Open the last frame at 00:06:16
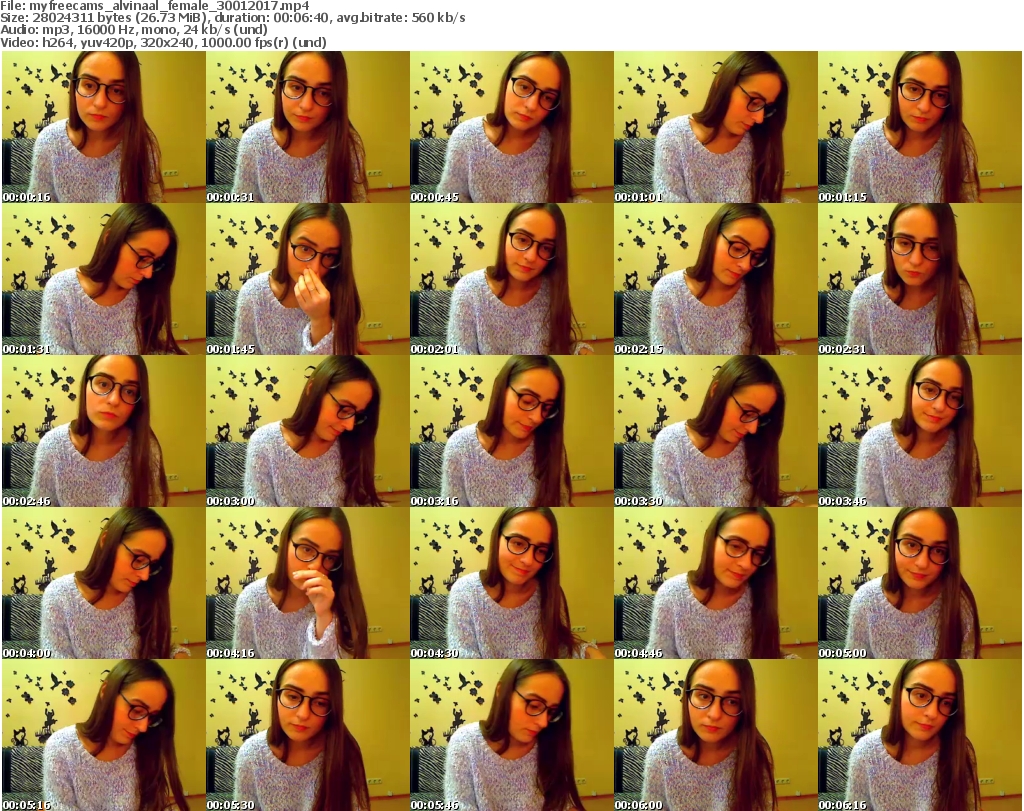The width and height of the screenshot is (1024, 811). [920, 735]
